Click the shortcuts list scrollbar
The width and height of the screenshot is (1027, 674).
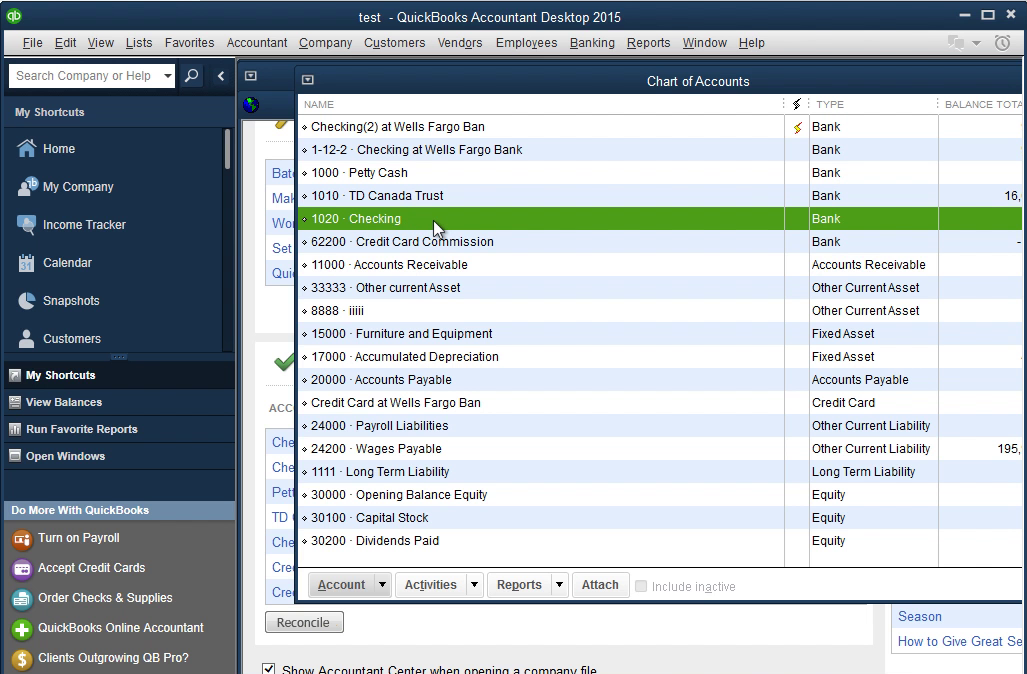(227, 149)
